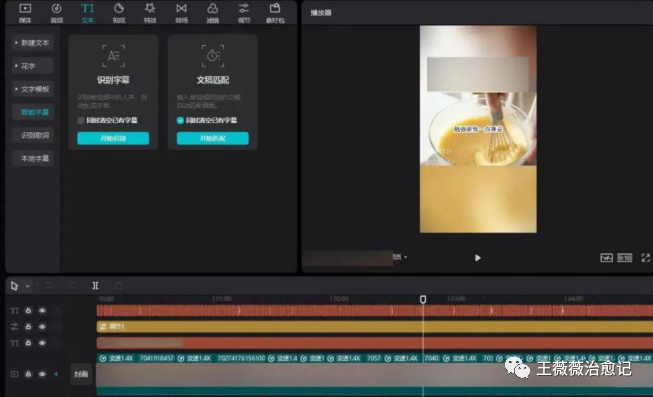The height and width of the screenshot is (397, 653).
Task: Enter fullscreen preview in the player
Action: point(646,258)
